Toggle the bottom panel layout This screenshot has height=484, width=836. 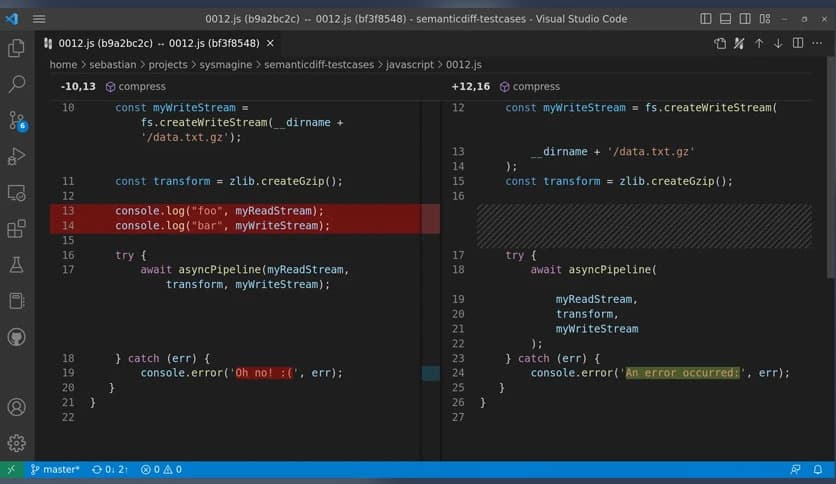725,18
